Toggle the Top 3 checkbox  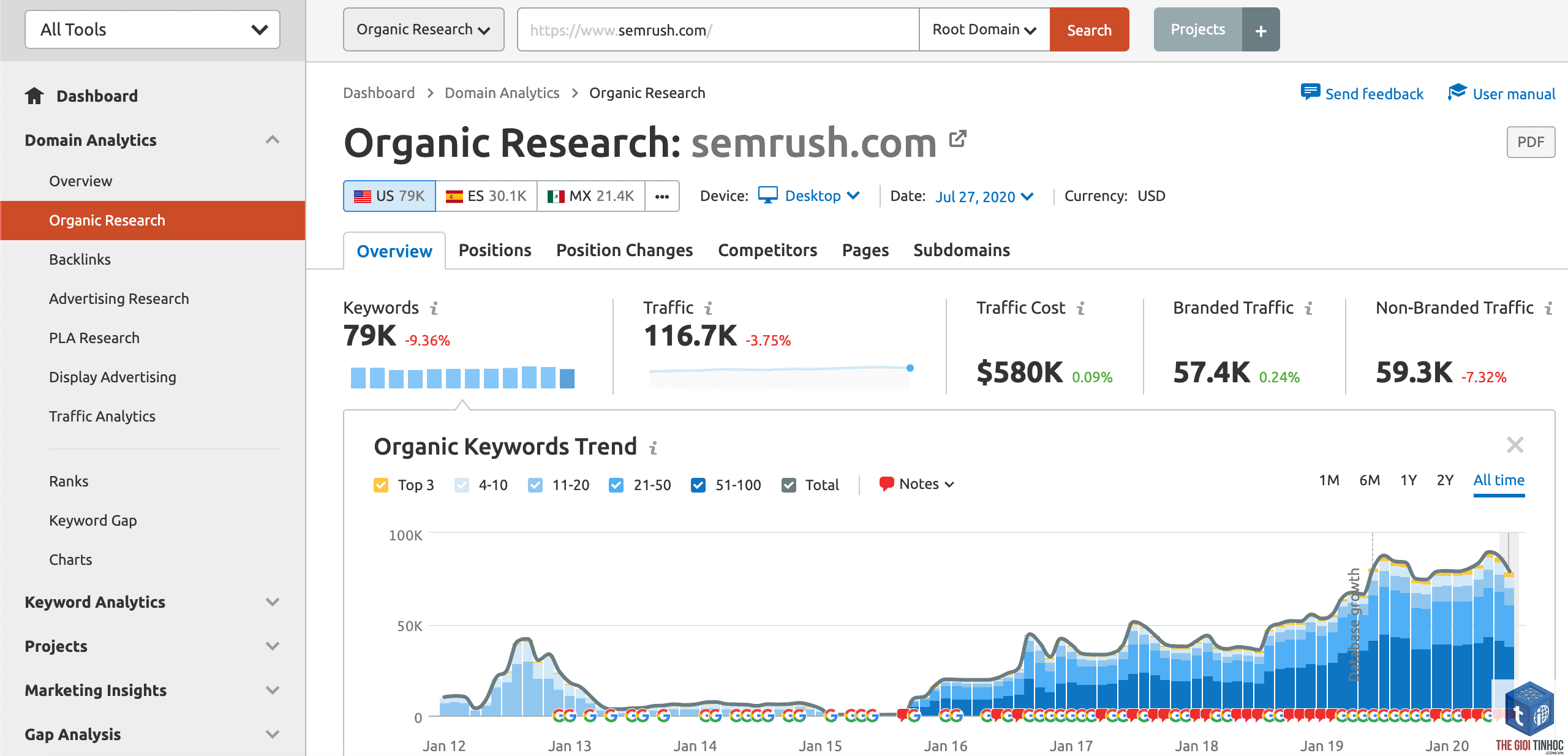pos(381,485)
